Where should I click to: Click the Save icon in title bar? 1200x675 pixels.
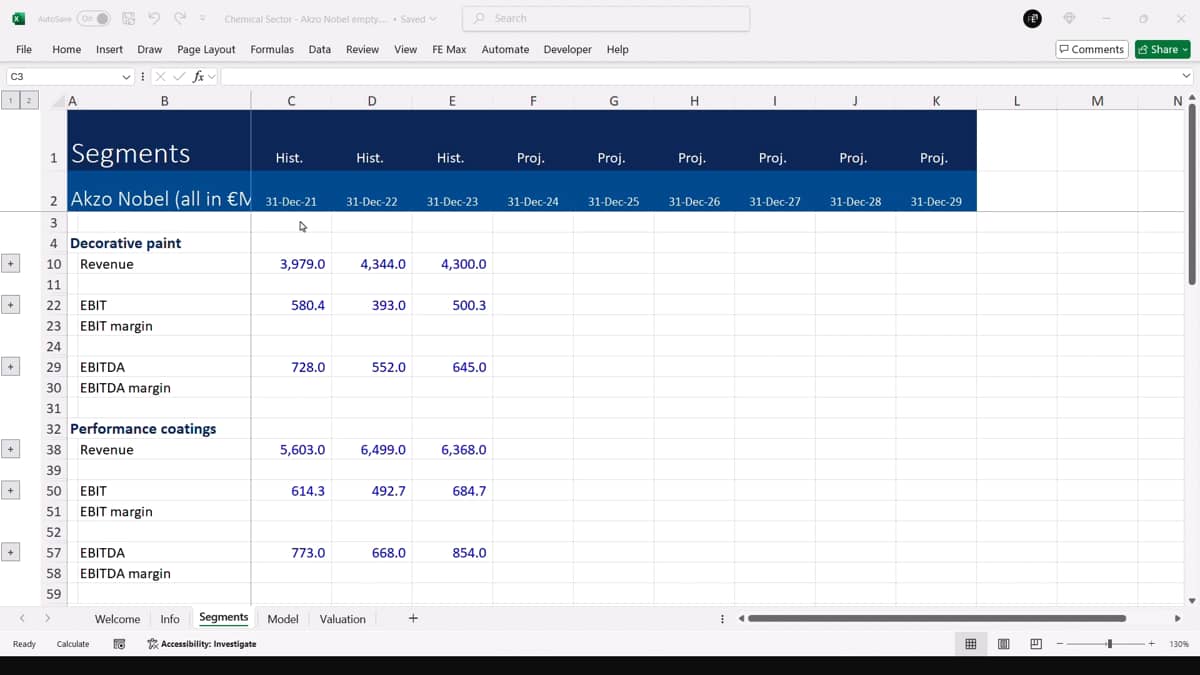(128, 18)
